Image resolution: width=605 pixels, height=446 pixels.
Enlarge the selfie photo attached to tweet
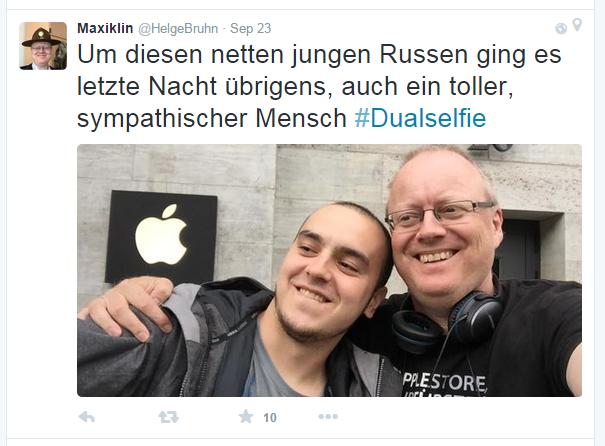click(x=330, y=270)
